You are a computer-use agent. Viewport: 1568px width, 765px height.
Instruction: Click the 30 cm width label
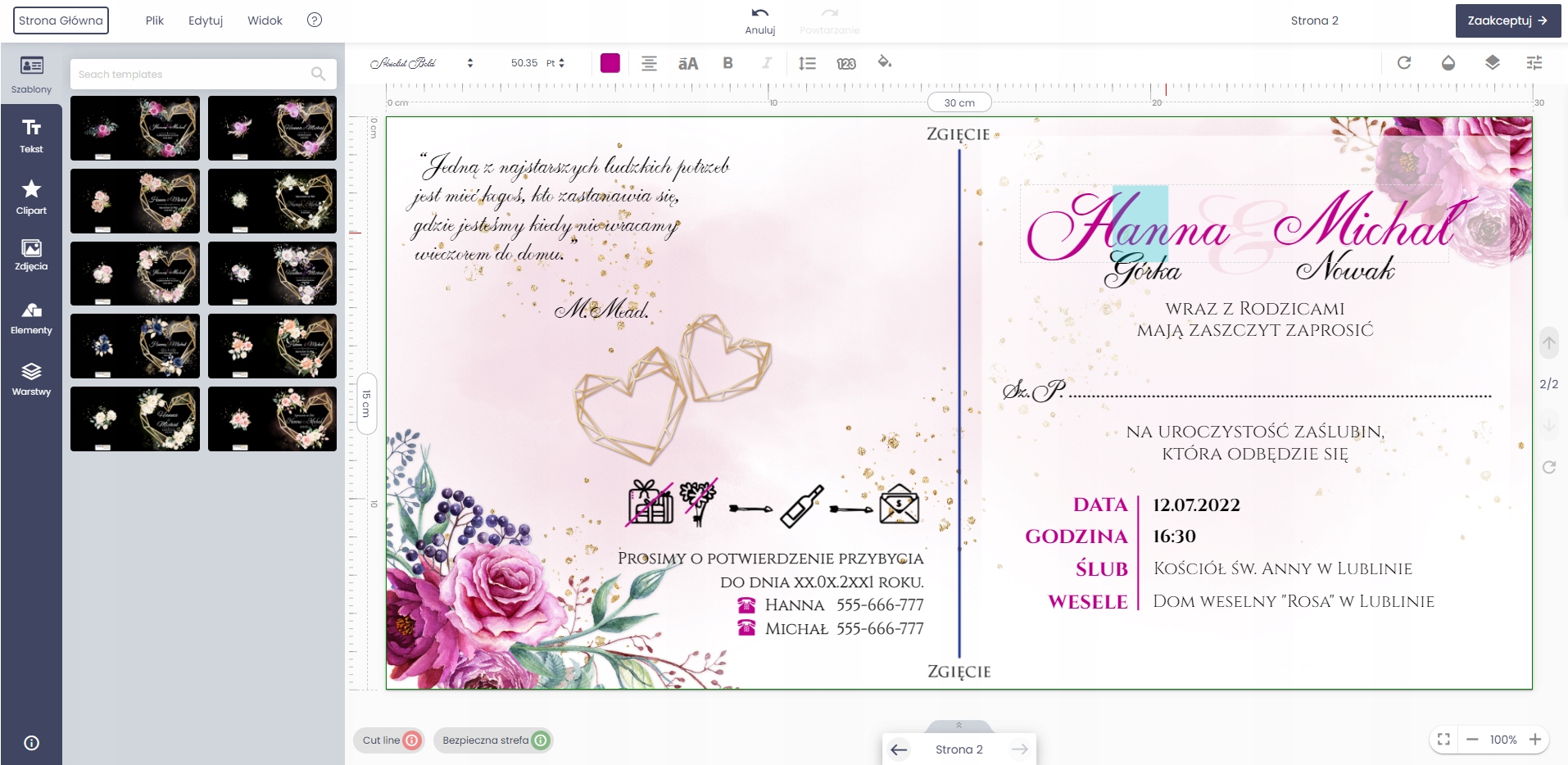pos(959,102)
